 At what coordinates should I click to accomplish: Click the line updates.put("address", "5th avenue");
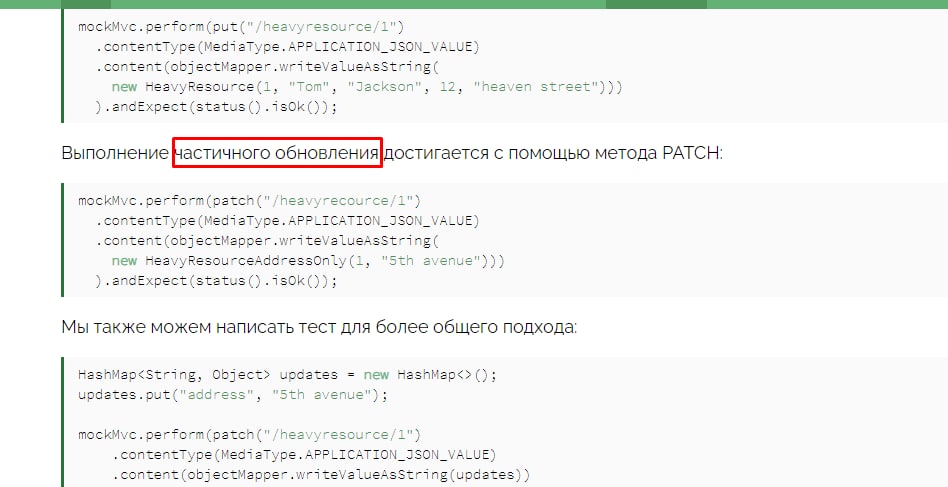tap(233, 395)
